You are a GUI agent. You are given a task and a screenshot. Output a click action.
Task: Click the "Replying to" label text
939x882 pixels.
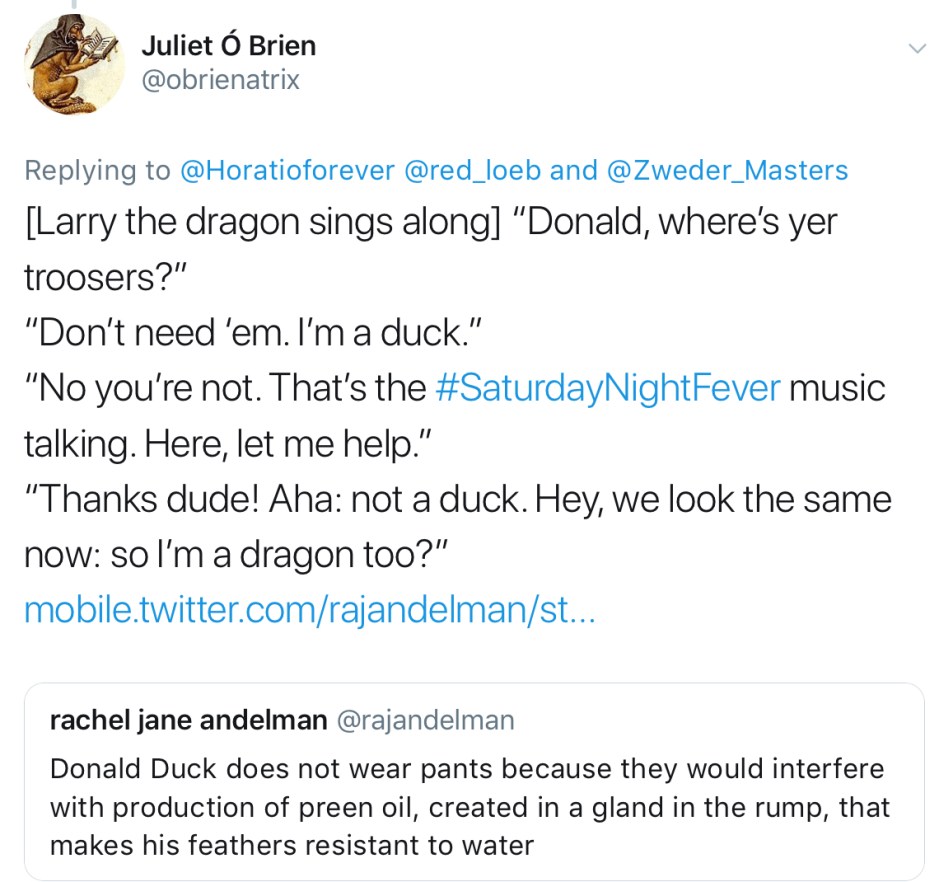tap(97, 170)
